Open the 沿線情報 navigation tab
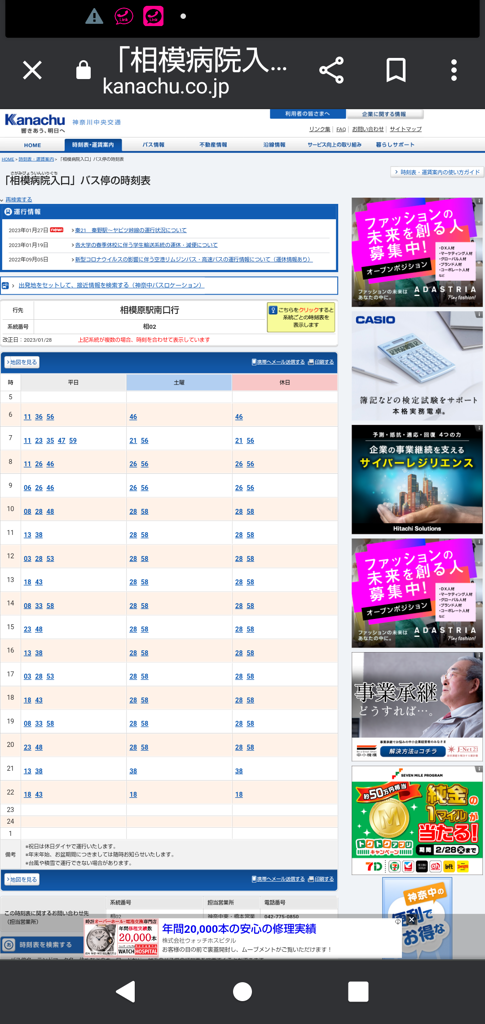 (x=274, y=145)
